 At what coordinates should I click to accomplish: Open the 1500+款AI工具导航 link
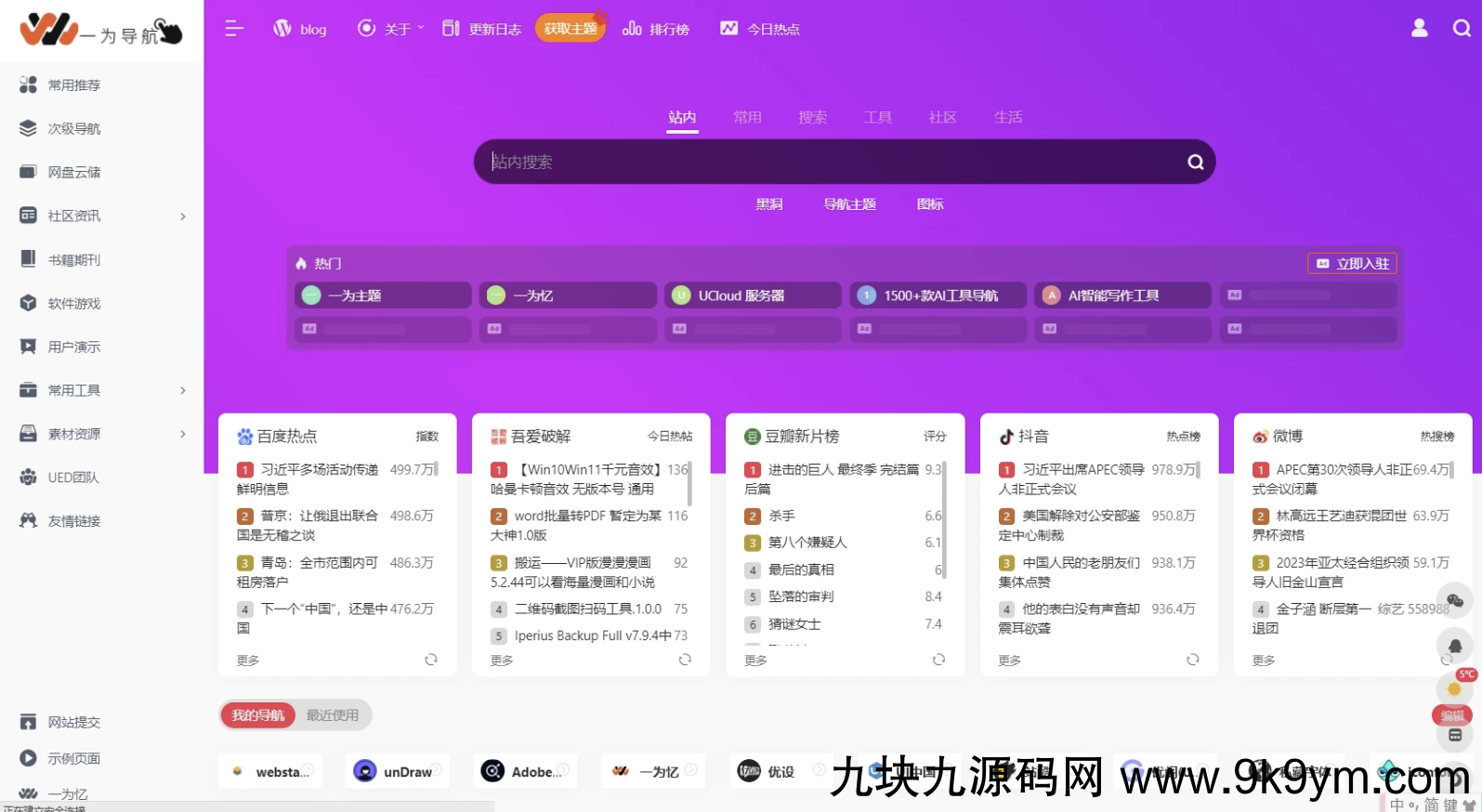(x=938, y=295)
